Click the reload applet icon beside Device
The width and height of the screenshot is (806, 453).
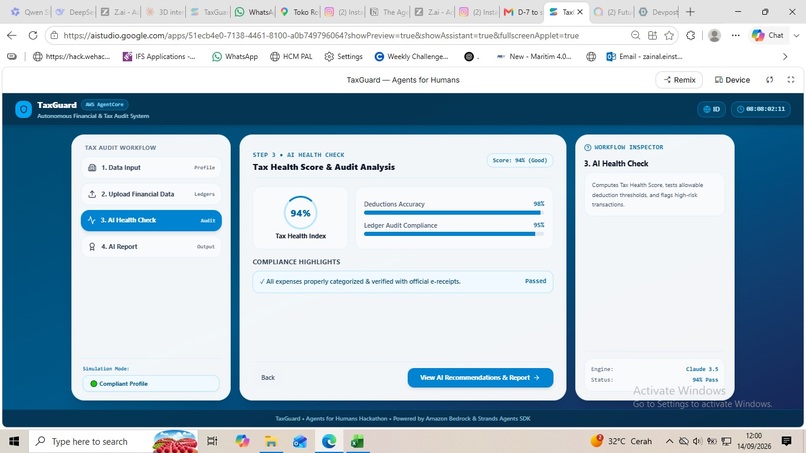770,80
